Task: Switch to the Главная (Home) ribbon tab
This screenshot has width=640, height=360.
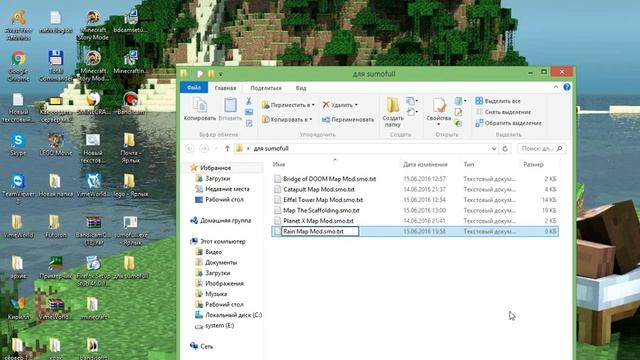Action: [225, 88]
